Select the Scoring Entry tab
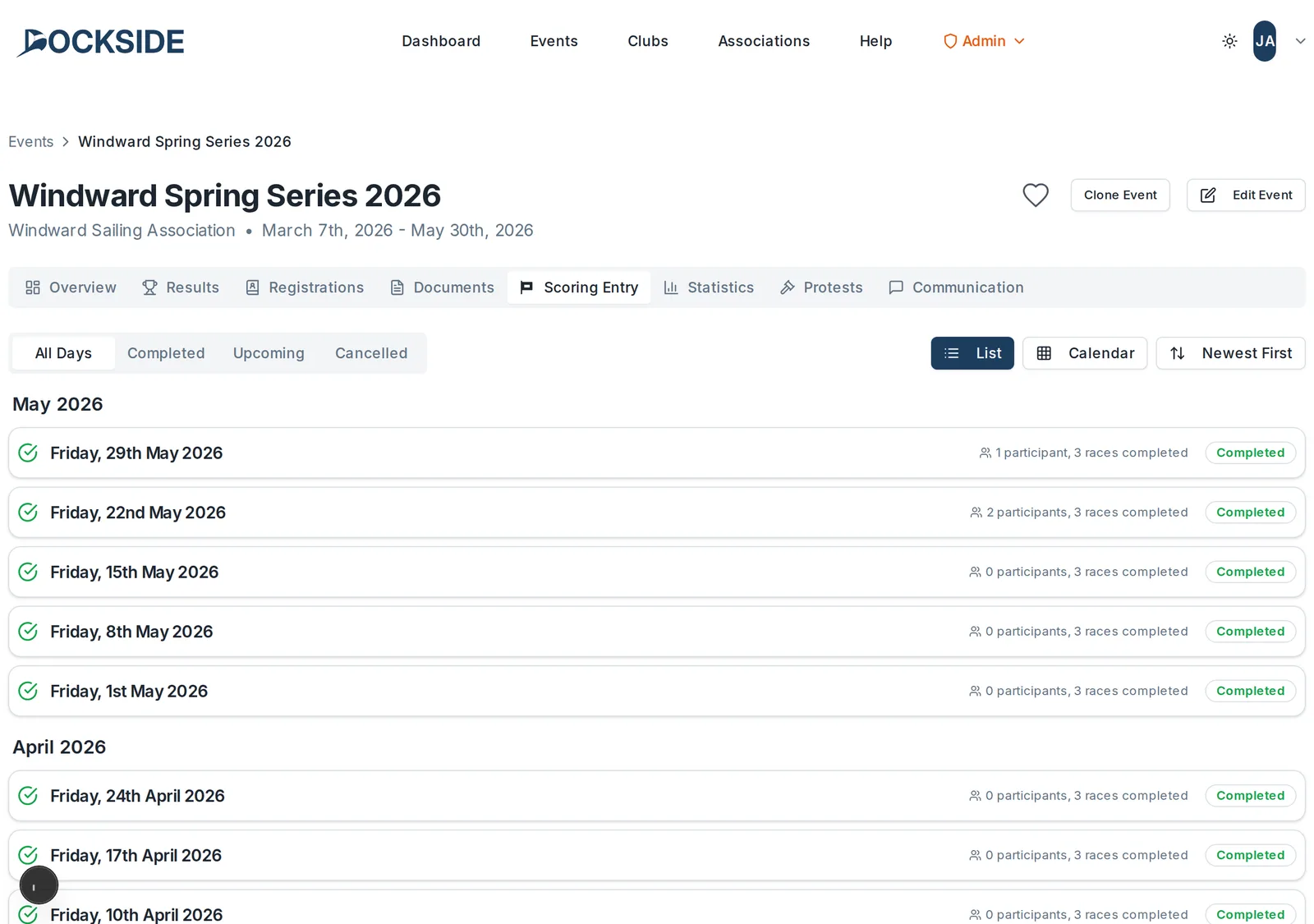1314x924 pixels. [x=579, y=287]
